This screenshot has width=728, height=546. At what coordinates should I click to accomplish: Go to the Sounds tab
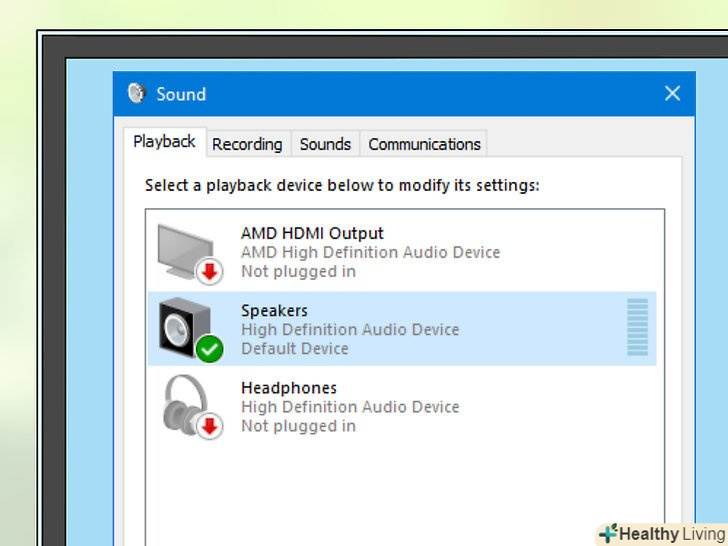point(325,144)
